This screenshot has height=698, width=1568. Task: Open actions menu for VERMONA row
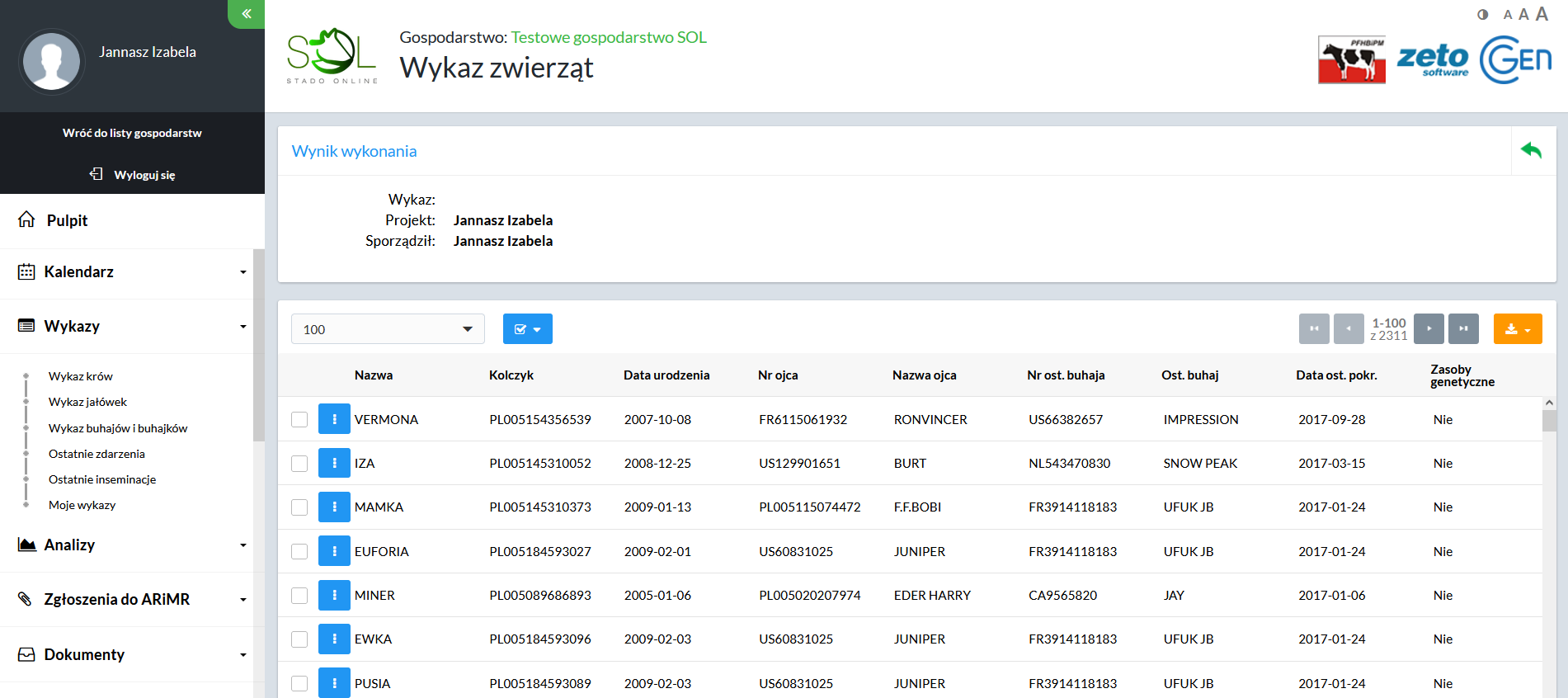coord(334,419)
